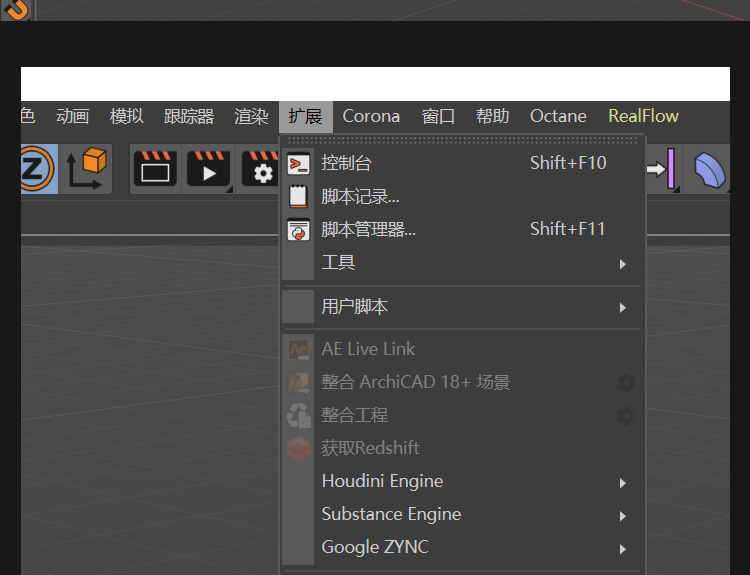
Task: Click the AE Live Link icon
Action: coord(298,350)
